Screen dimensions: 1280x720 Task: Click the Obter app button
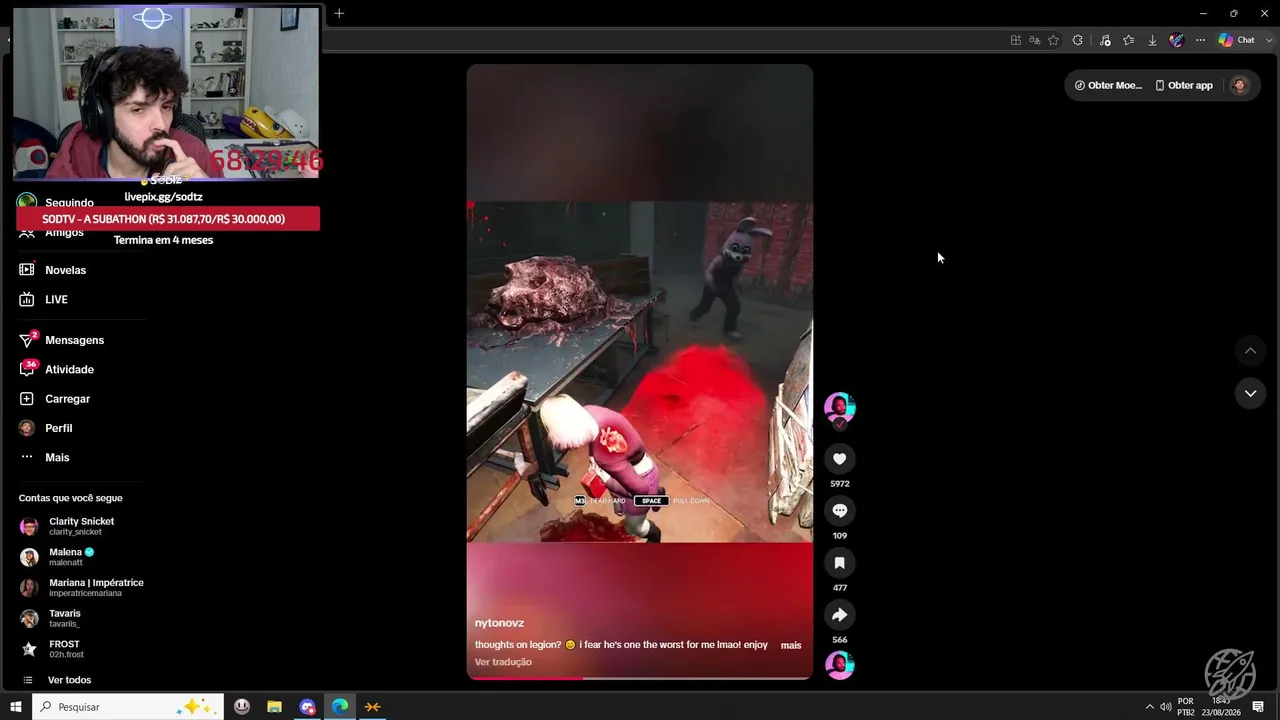[1184, 85]
